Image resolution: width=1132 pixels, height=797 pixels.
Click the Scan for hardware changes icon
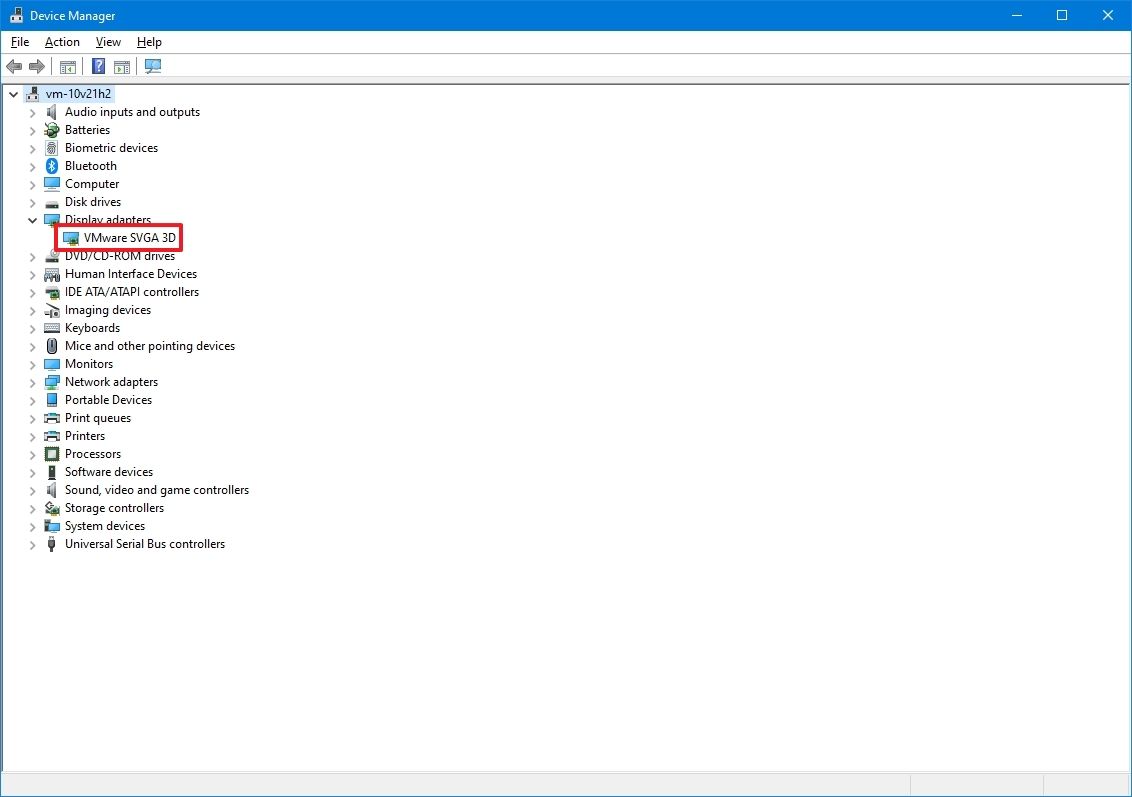(x=152, y=66)
